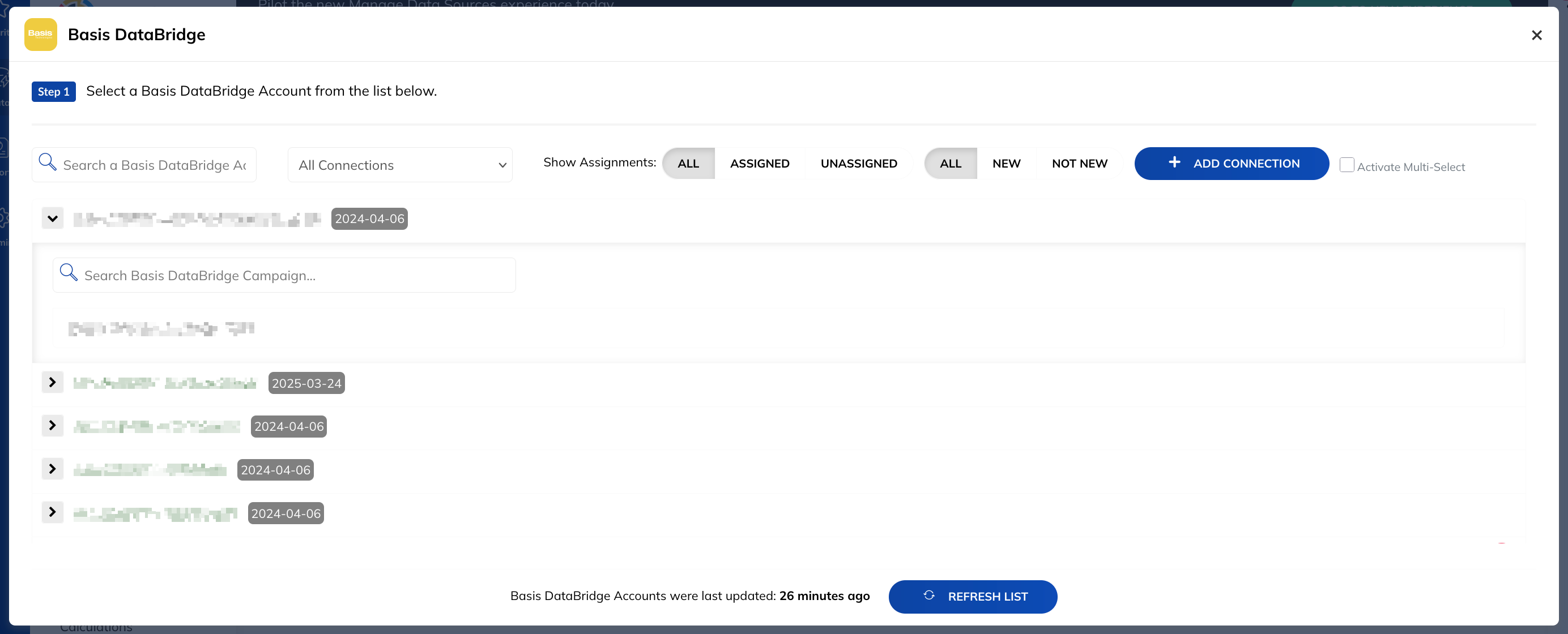Enable Activate Multi-Select checkbox

(x=1347, y=165)
